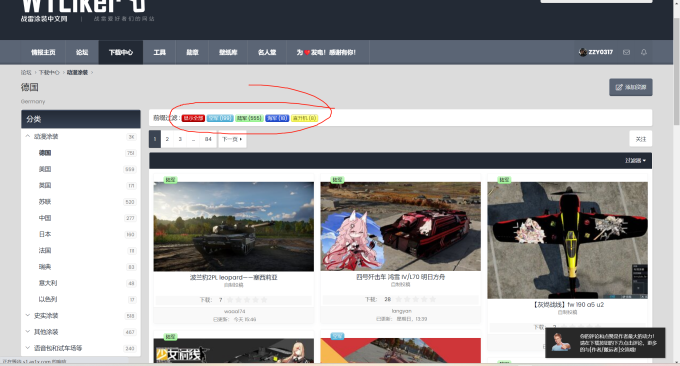Click the green tag on Leopard 2PL thumbnail

[x=170, y=180]
